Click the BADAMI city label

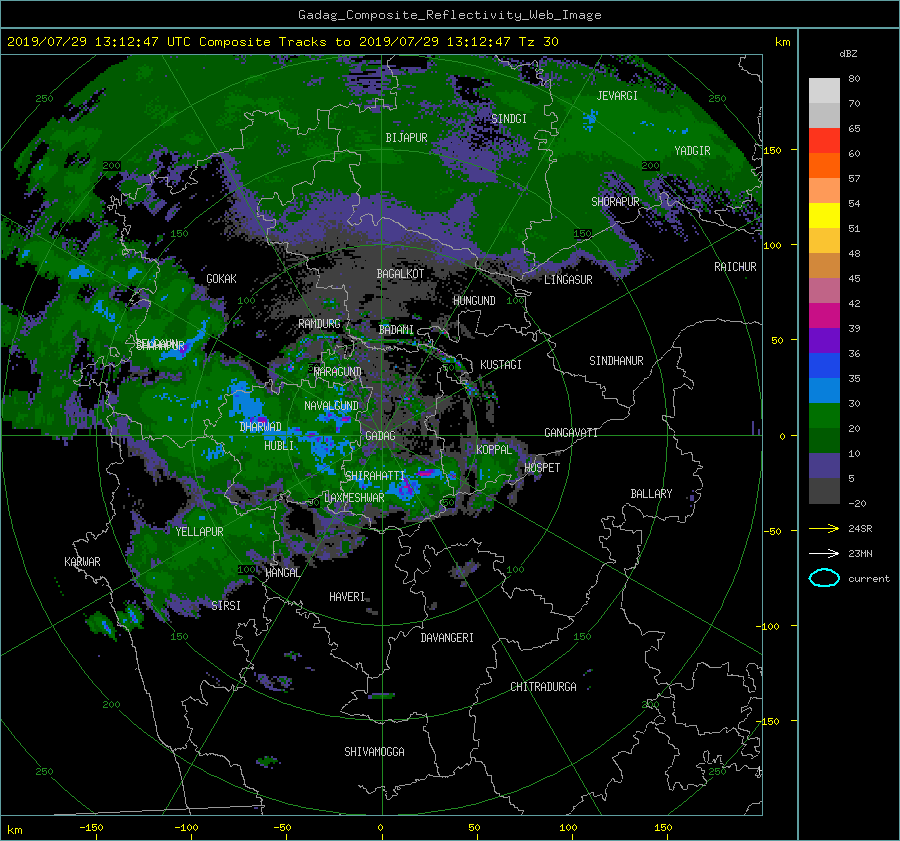click(396, 330)
